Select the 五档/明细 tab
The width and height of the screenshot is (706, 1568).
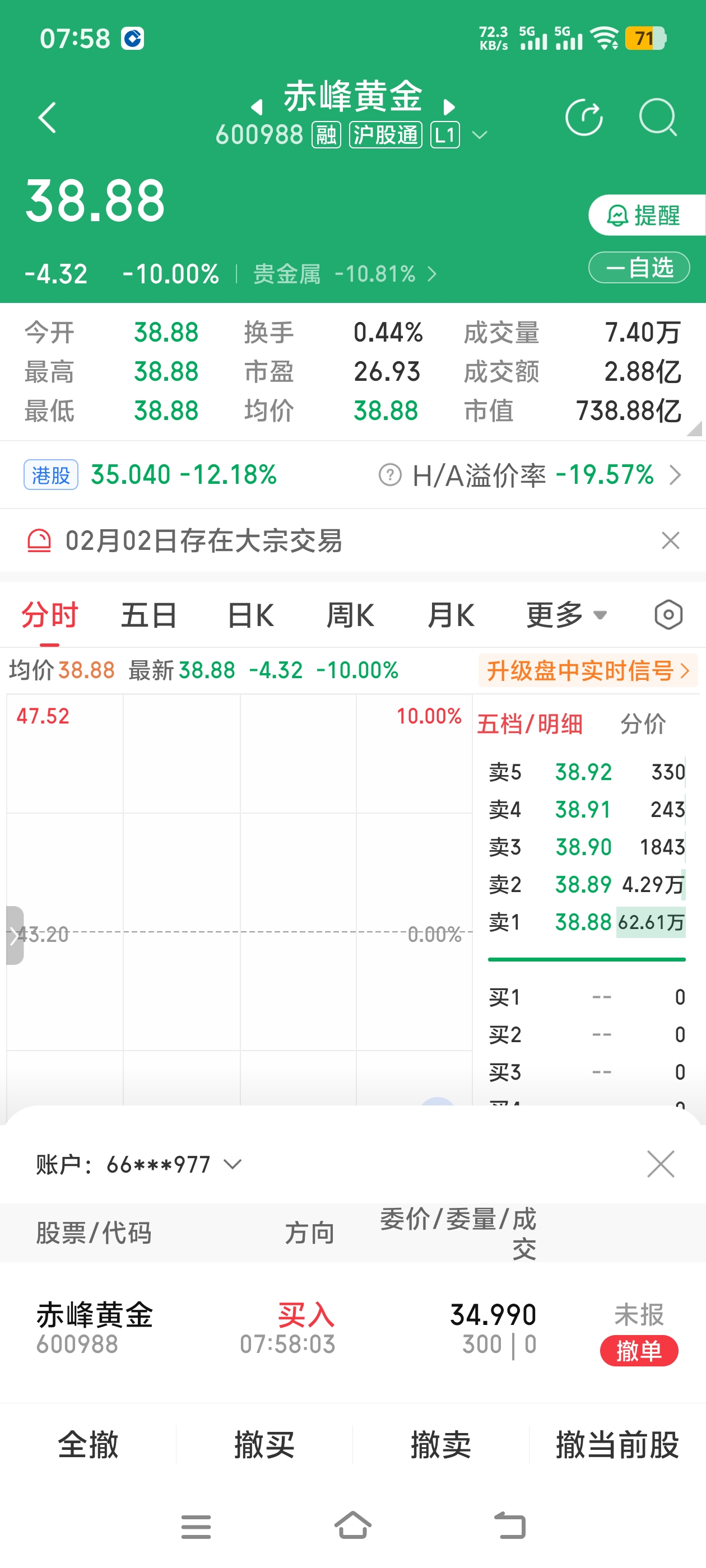coord(529,724)
